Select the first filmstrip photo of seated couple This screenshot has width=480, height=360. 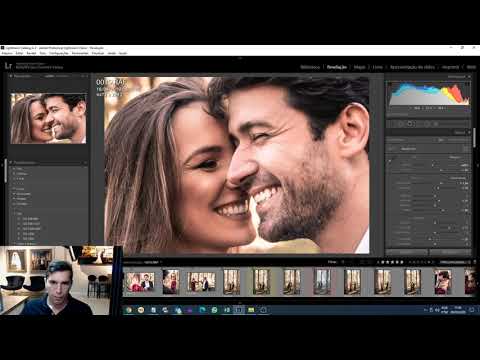(x=140, y=282)
